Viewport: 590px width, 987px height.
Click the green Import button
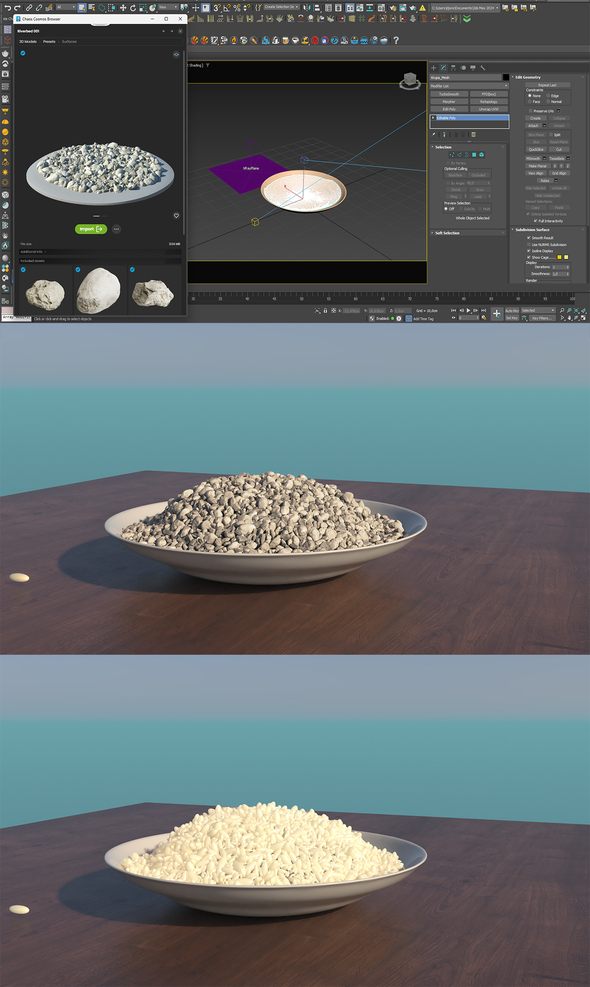pos(91,229)
